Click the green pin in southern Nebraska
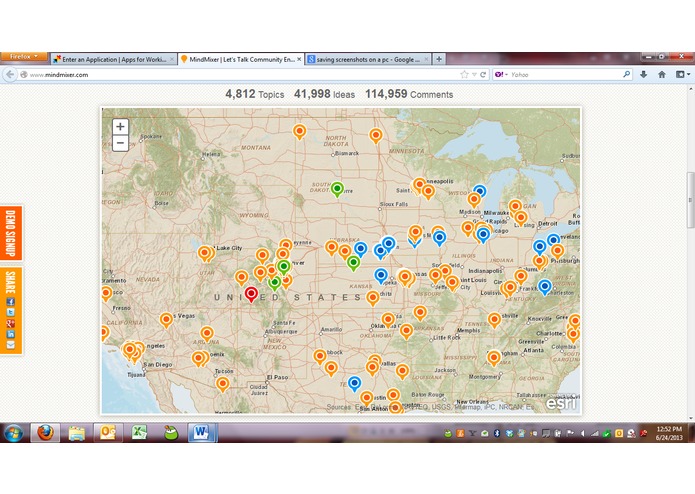Viewport: 695px width, 494px height. tap(353, 263)
